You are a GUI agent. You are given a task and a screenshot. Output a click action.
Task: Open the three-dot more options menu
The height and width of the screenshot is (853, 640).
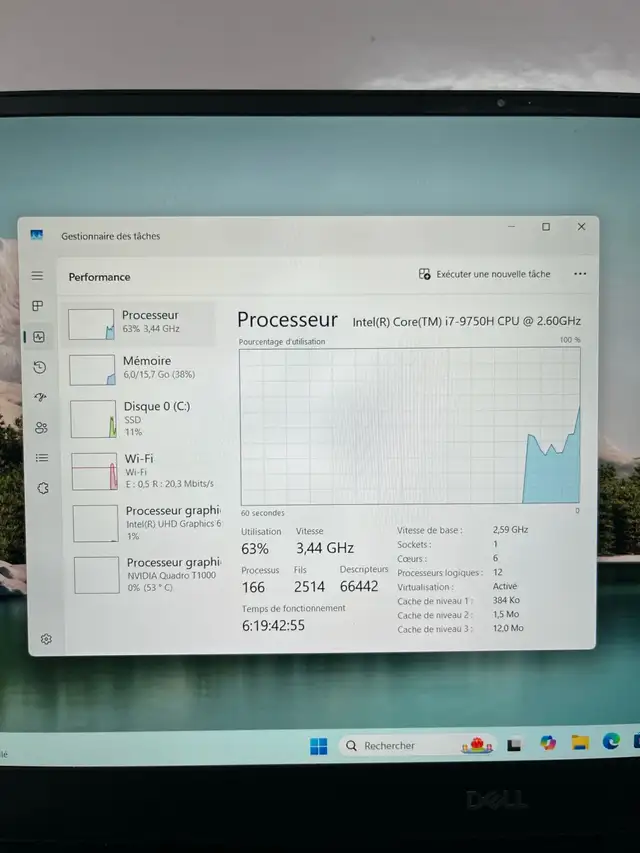(580, 274)
